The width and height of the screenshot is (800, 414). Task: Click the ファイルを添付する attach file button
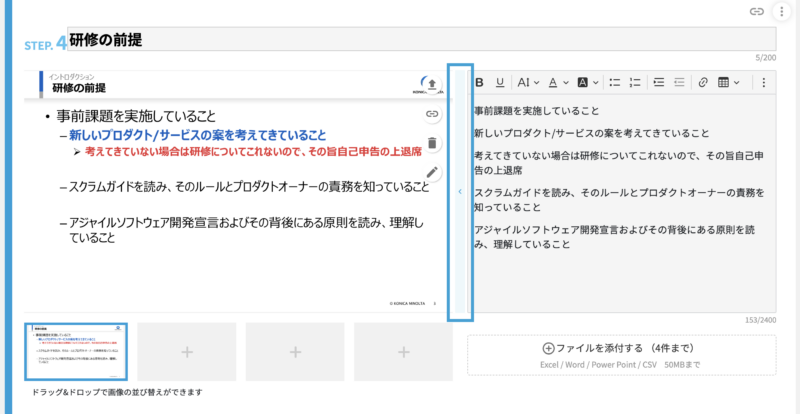point(621,348)
